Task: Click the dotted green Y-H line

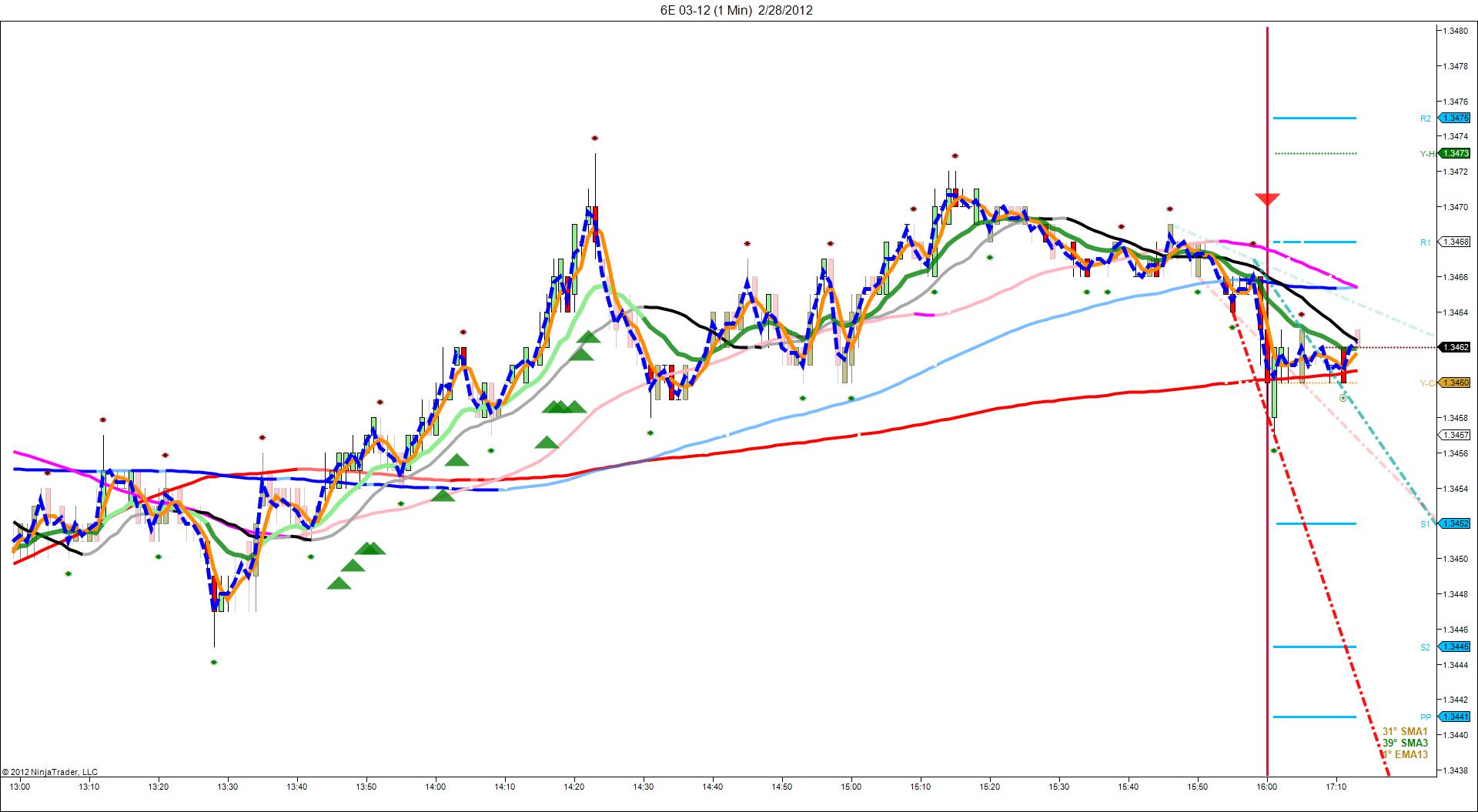Action: tap(1316, 153)
